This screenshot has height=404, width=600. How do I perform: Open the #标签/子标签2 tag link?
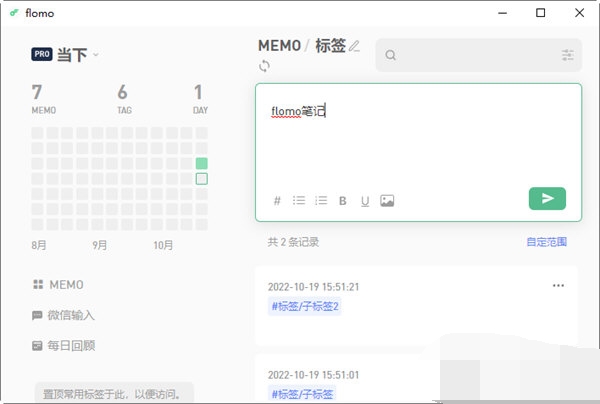tap(305, 306)
